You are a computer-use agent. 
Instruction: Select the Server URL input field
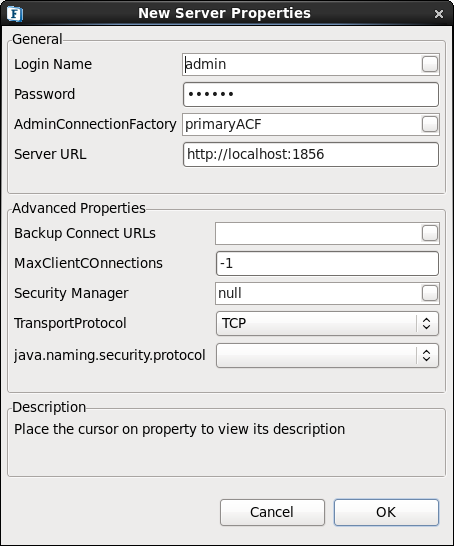311,154
